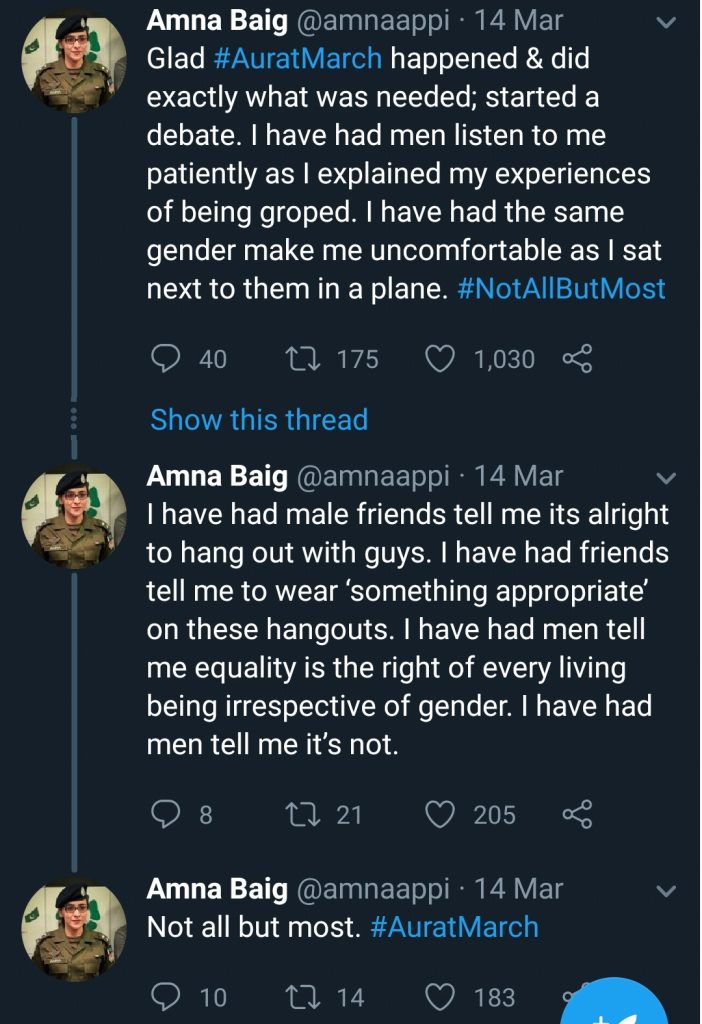702x1024 pixels.
Task: Like the tweet with 1,030 likes
Action: [x=440, y=358]
